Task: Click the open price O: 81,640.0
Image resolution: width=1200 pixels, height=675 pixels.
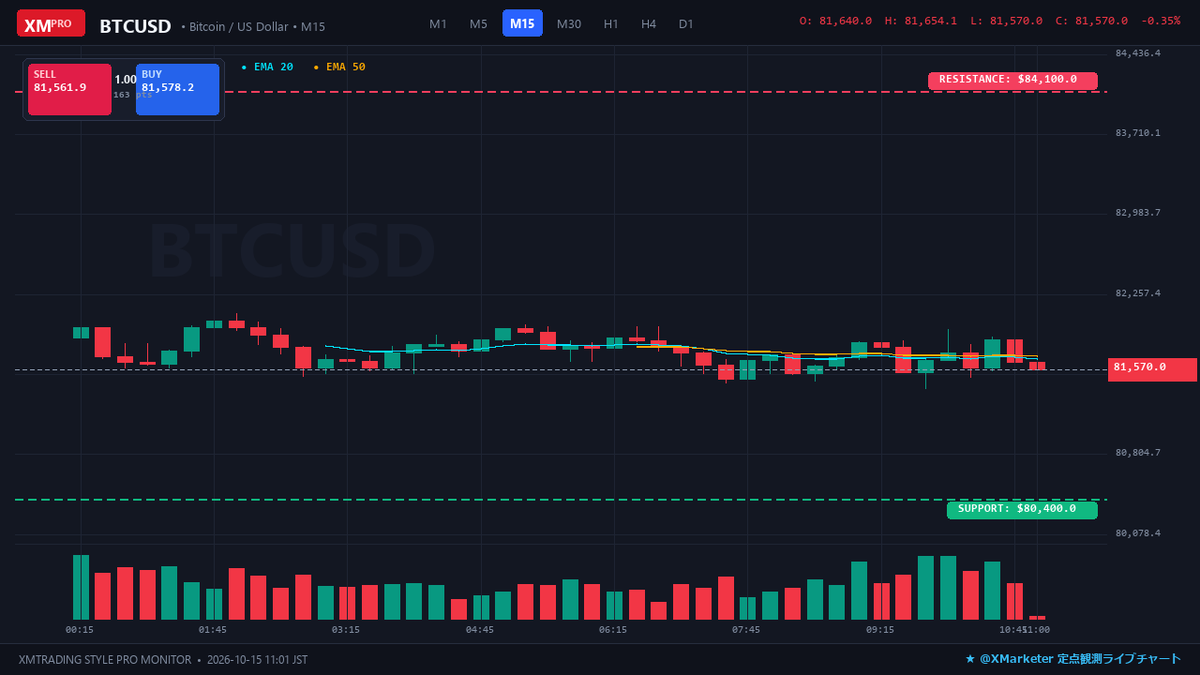Action: 836,21
